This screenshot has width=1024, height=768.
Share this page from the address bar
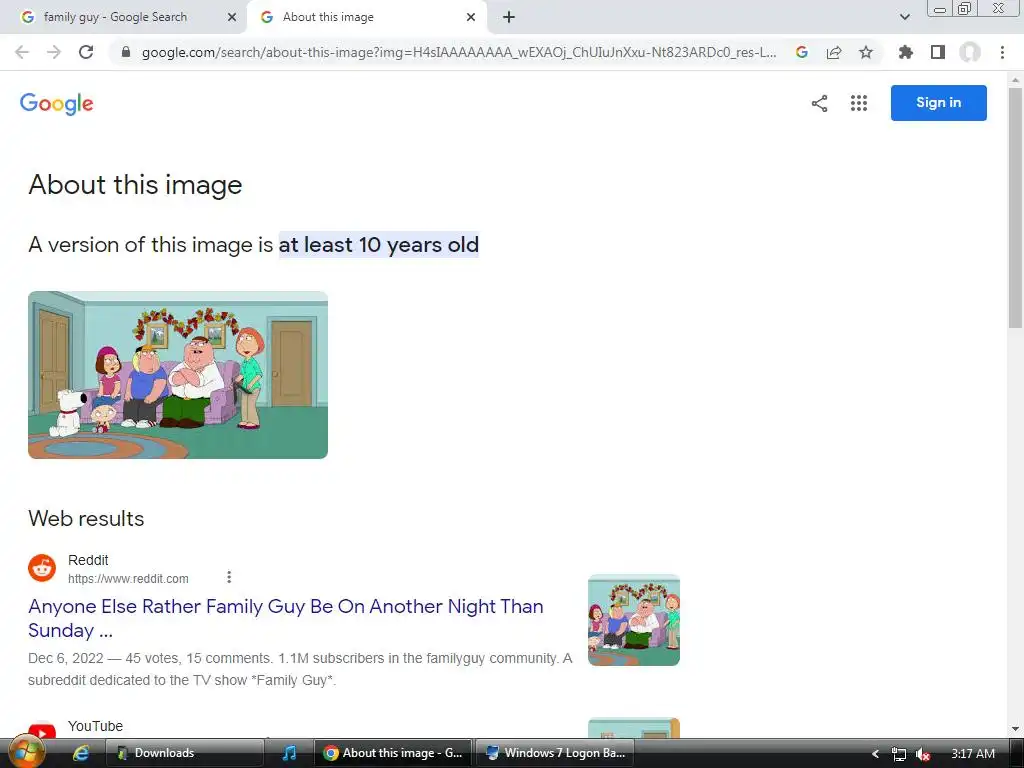pyautogui.click(x=834, y=52)
